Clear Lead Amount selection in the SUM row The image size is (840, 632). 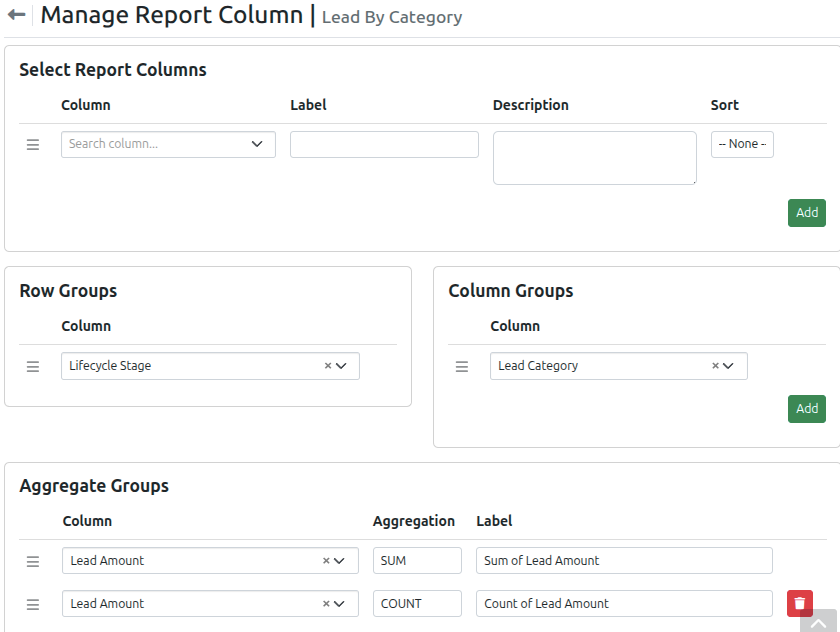(x=326, y=561)
